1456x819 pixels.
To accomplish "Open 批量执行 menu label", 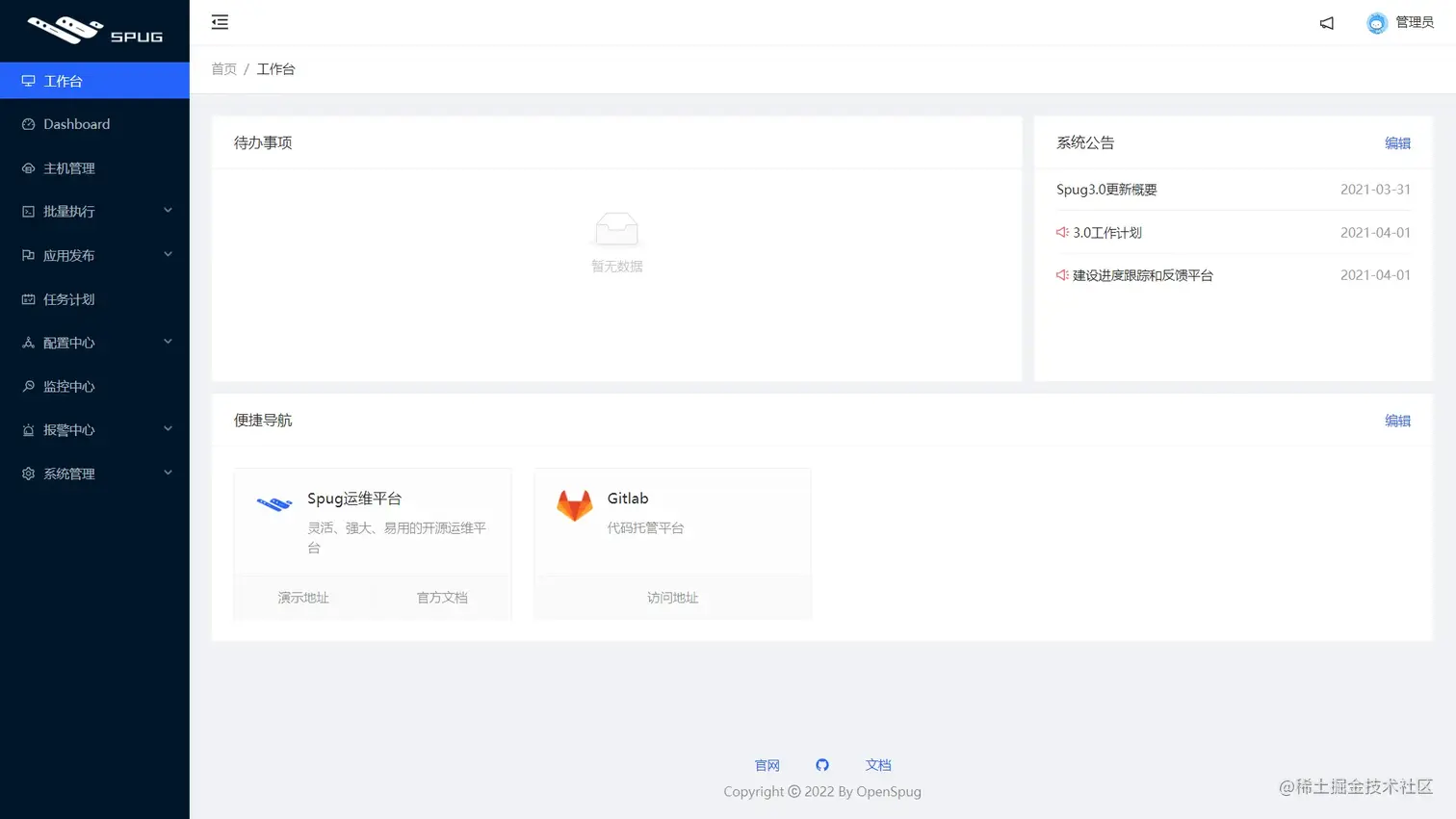I will pyautogui.click(x=69, y=212).
